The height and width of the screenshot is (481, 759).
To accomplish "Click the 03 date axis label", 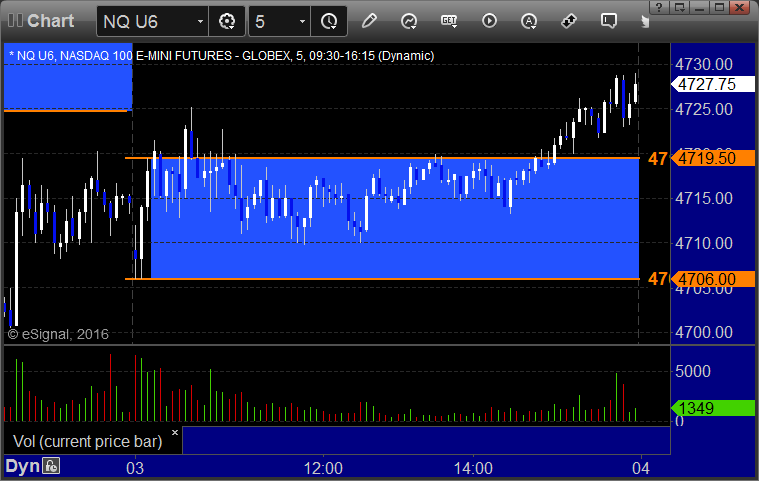I will point(135,468).
